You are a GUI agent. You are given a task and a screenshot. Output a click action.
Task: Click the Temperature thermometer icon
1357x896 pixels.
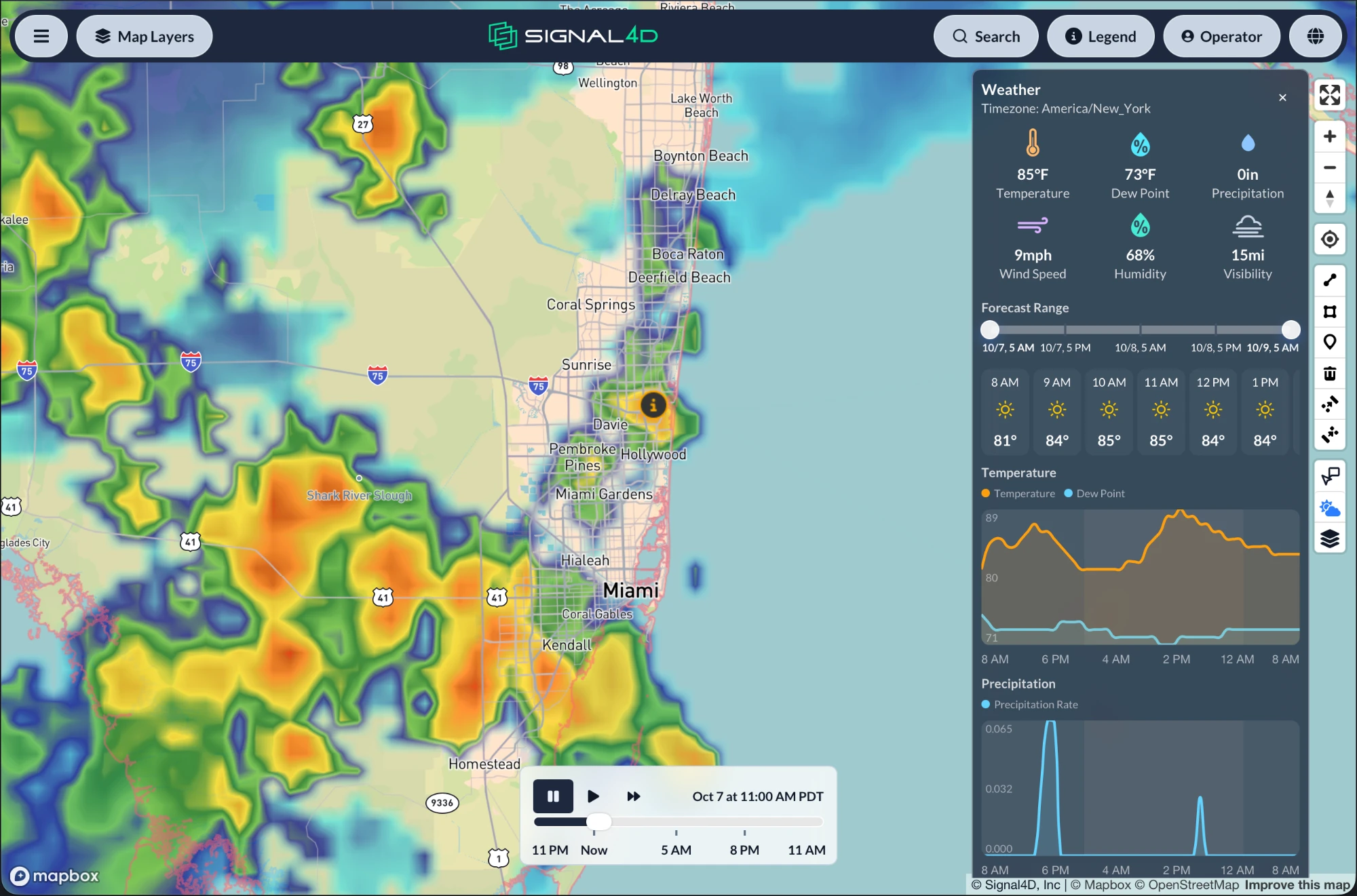(1033, 143)
